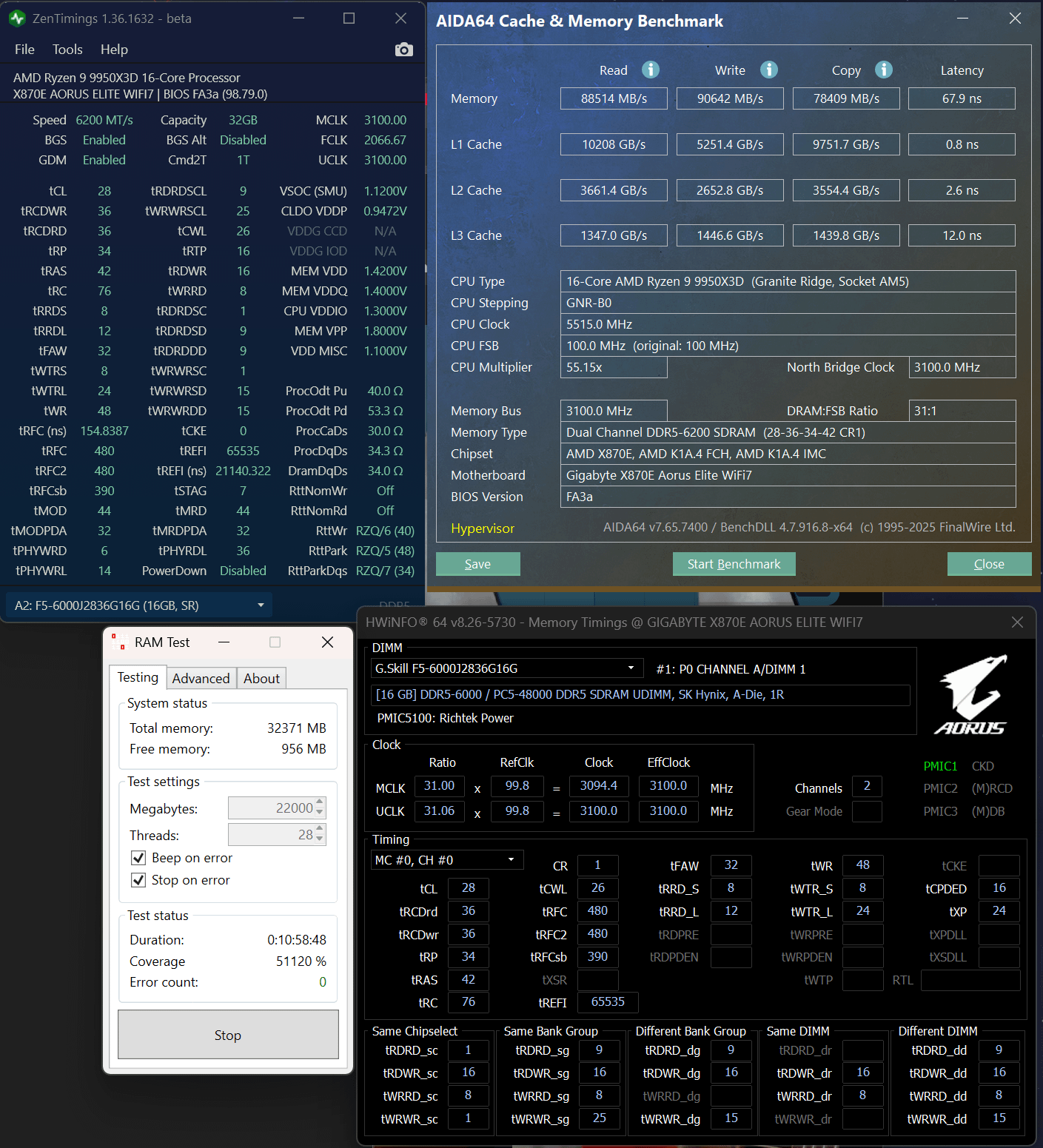Click the L2 Cache Write 2652.8 GB/s field
This screenshot has width=1043, height=1148.
click(730, 190)
